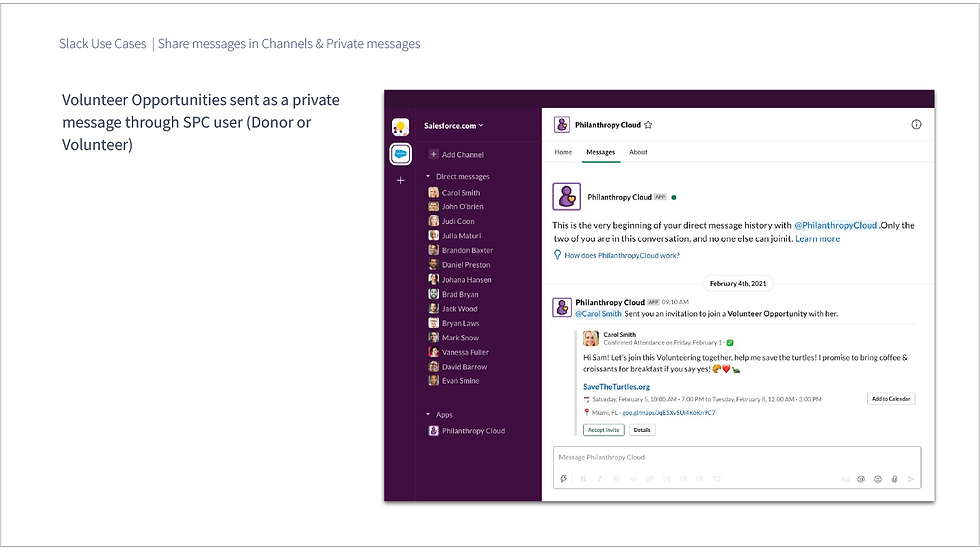Switch to the Home tab
The width and height of the screenshot is (980, 550).
[x=563, y=152]
